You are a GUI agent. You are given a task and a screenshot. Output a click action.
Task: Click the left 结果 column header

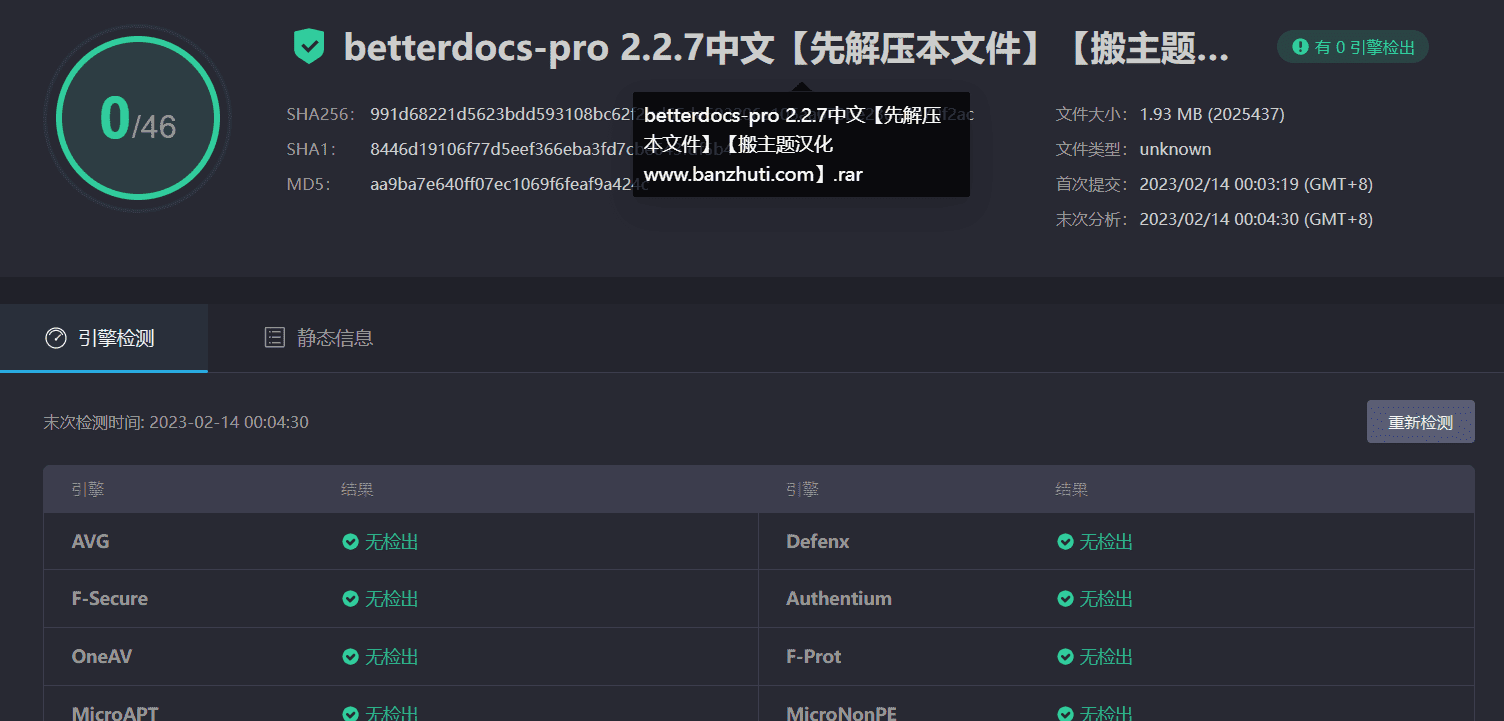click(x=357, y=489)
